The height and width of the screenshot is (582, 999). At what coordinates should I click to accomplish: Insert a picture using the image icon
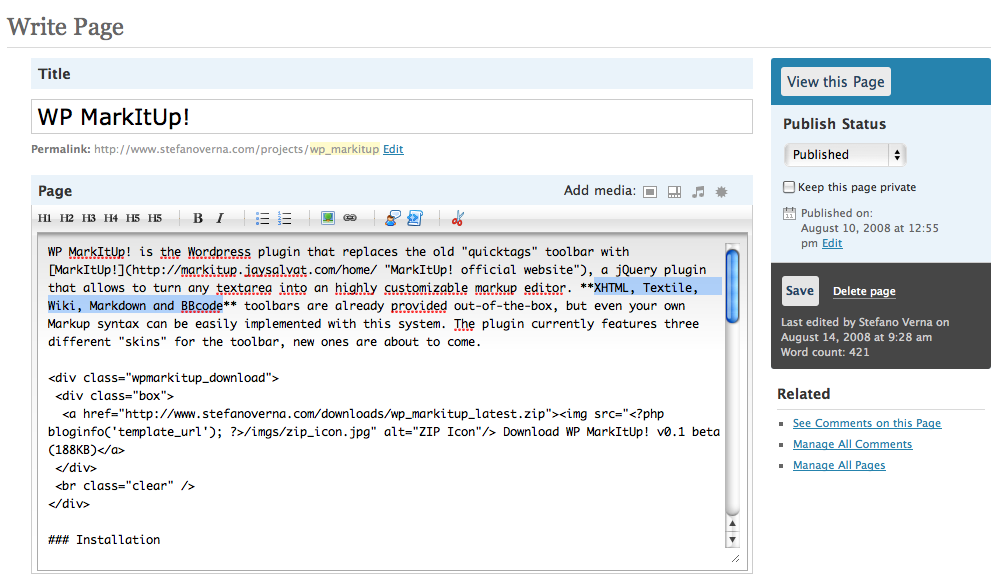(327, 218)
